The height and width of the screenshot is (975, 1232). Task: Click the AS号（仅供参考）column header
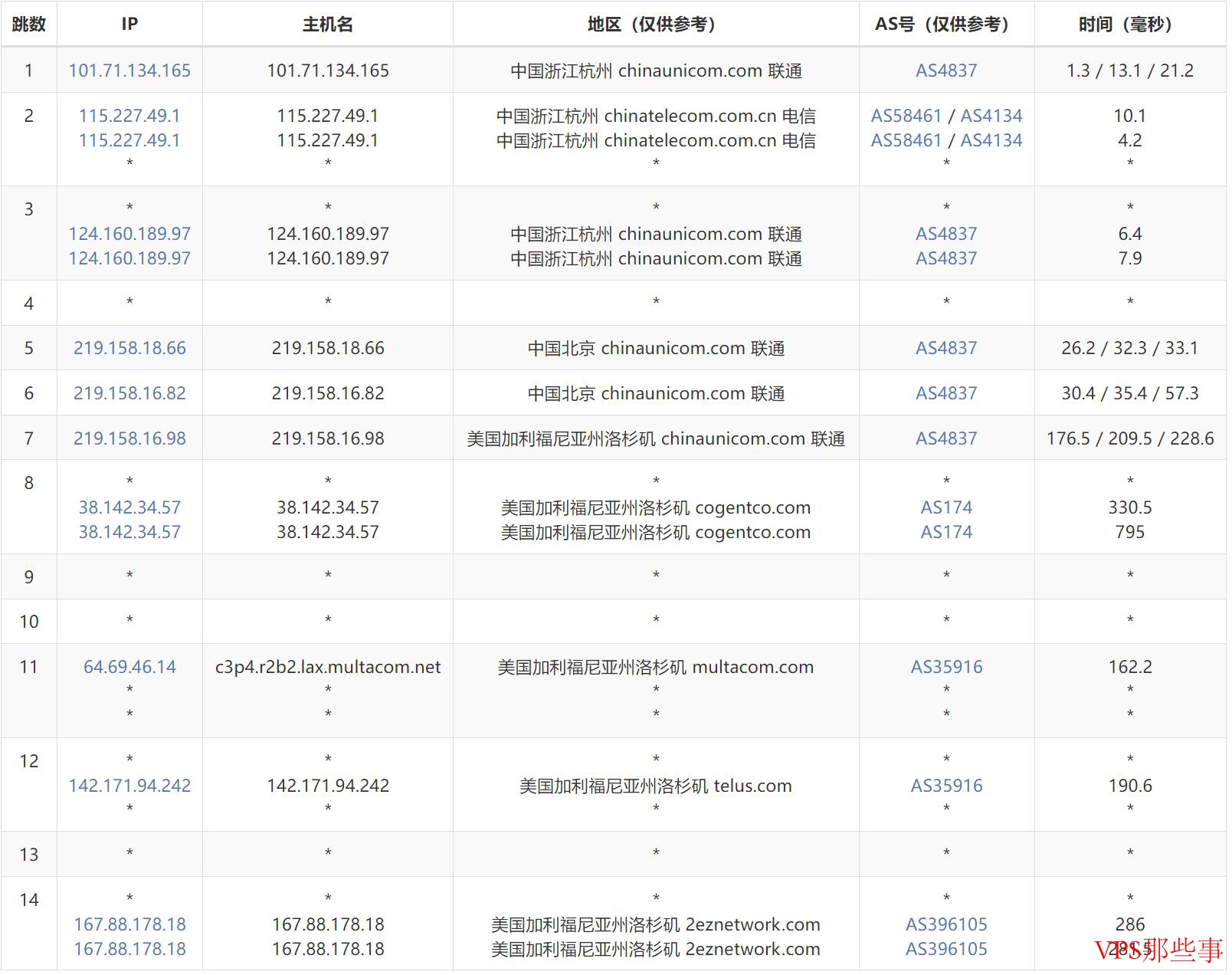(x=946, y=25)
